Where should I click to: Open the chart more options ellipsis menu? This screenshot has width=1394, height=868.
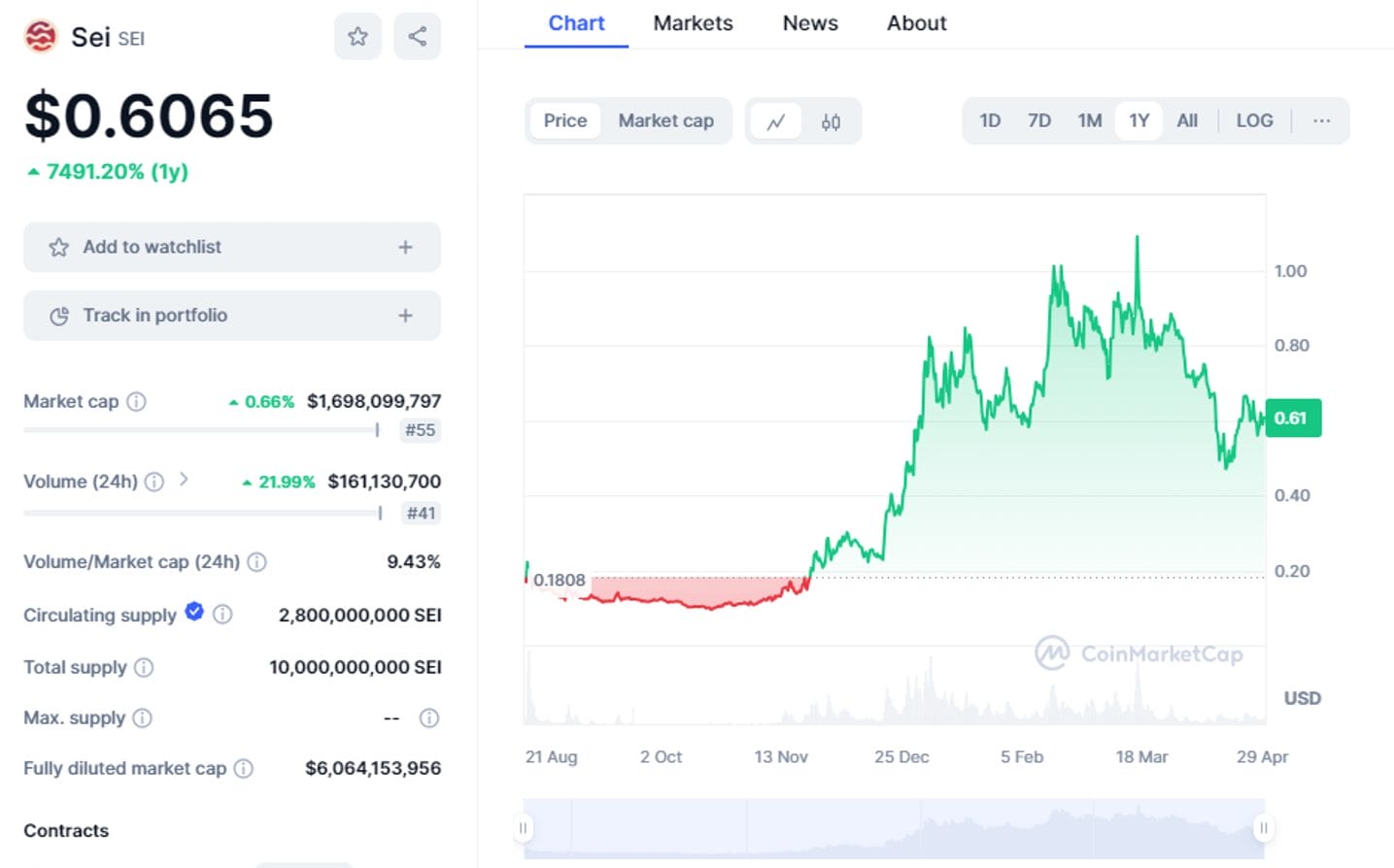coord(1321,120)
